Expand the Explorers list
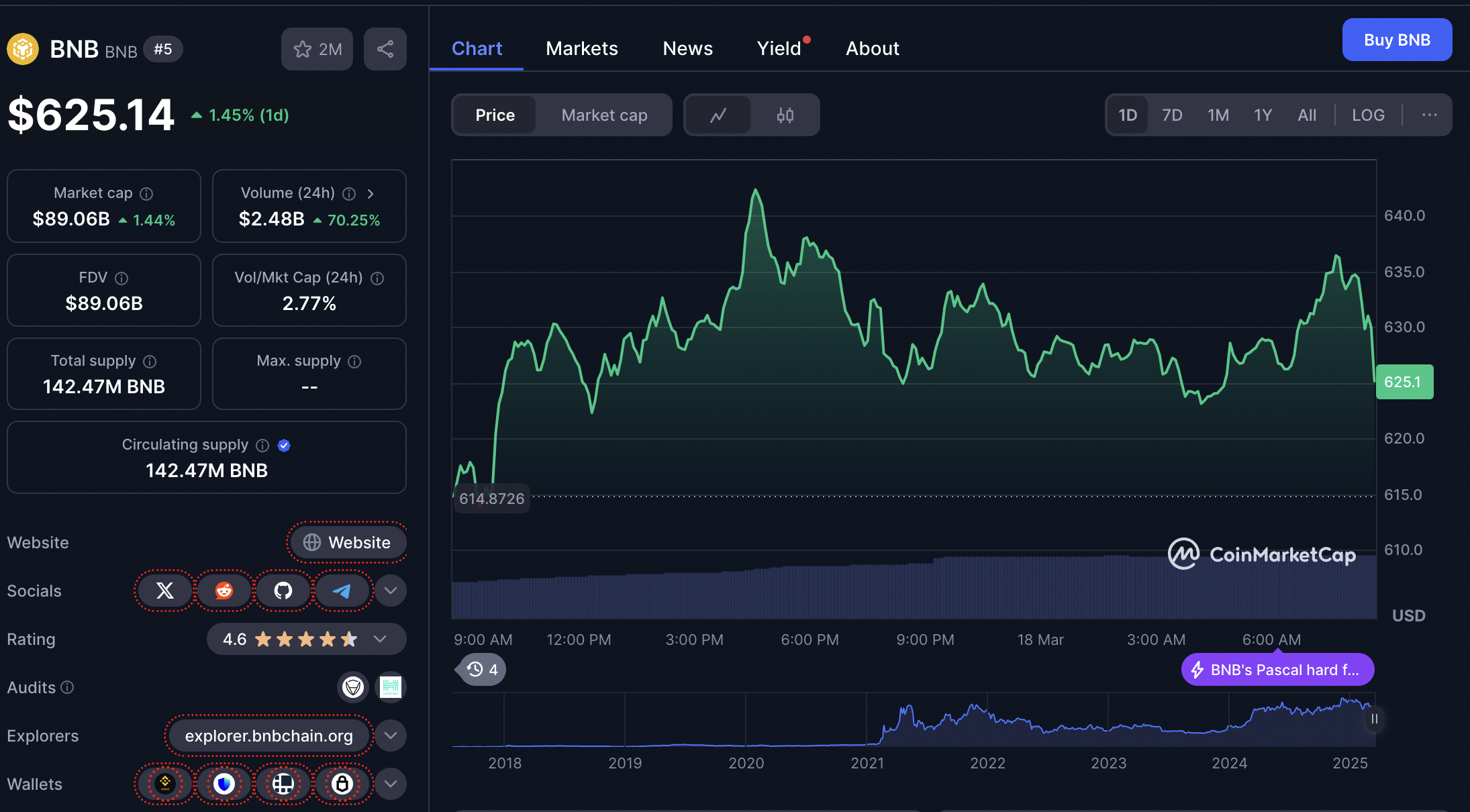The height and width of the screenshot is (812, 1470). pos(390,735)
